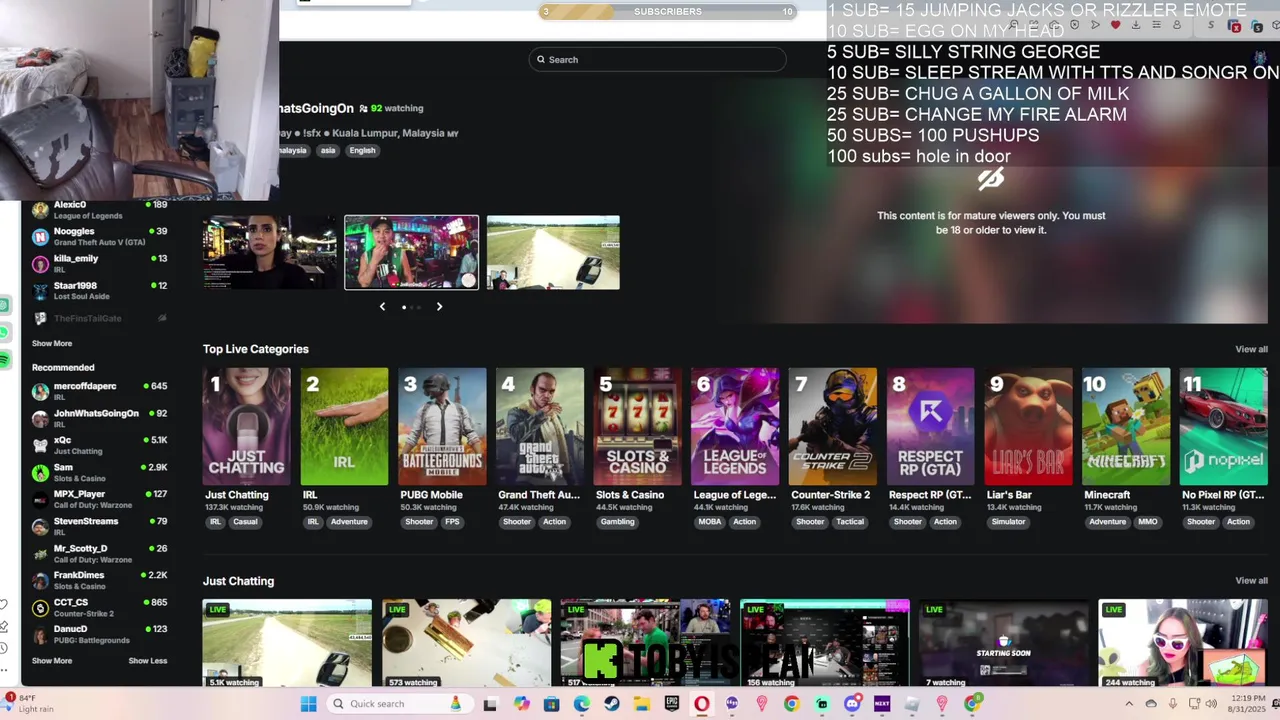Click the Kick search field
Viewport: 1280px width, 720px height.
[x=657, y=60]
